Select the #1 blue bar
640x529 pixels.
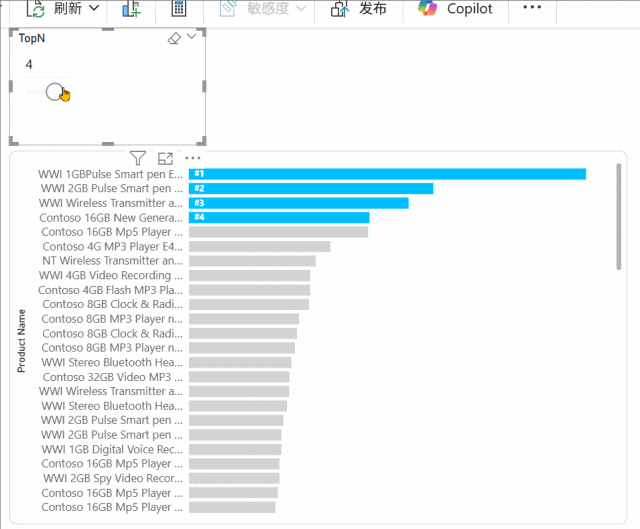click(x=387, y=174)
